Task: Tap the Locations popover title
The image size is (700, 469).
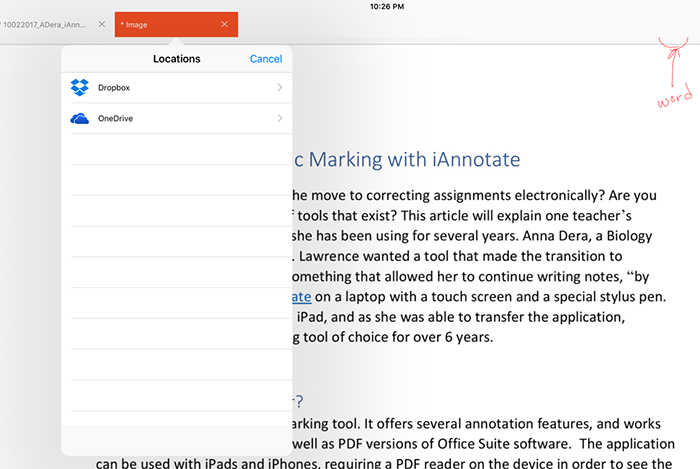Action: click(x=177, y=59)
